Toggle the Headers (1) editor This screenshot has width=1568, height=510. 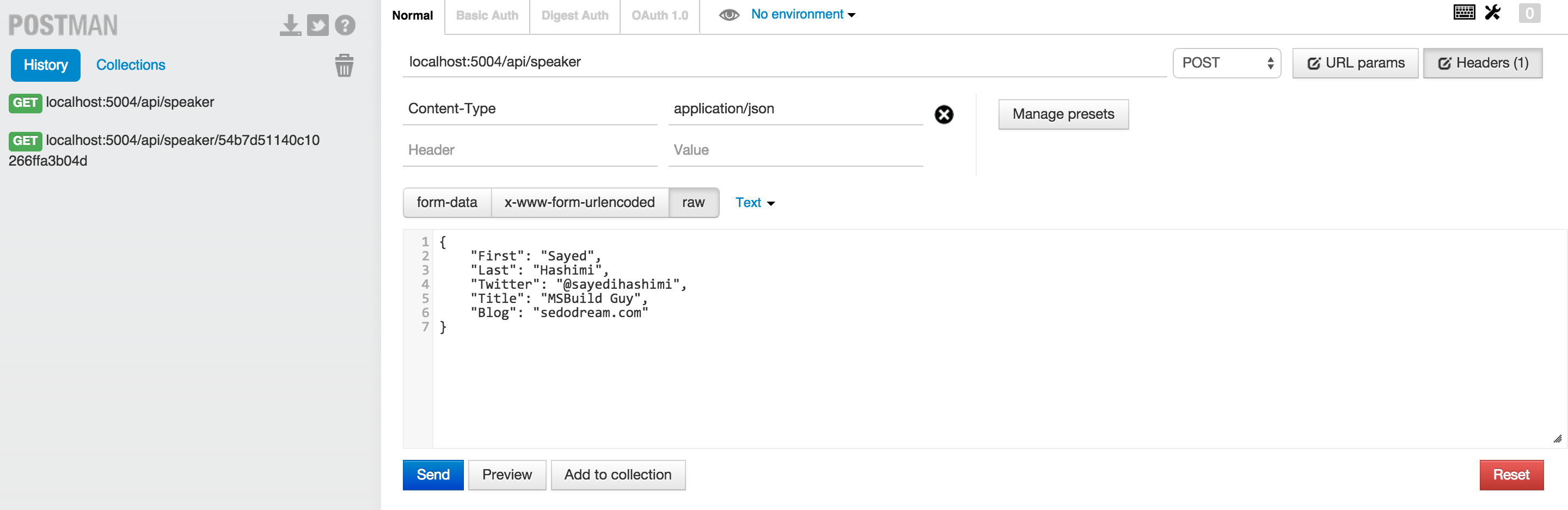1483,63
